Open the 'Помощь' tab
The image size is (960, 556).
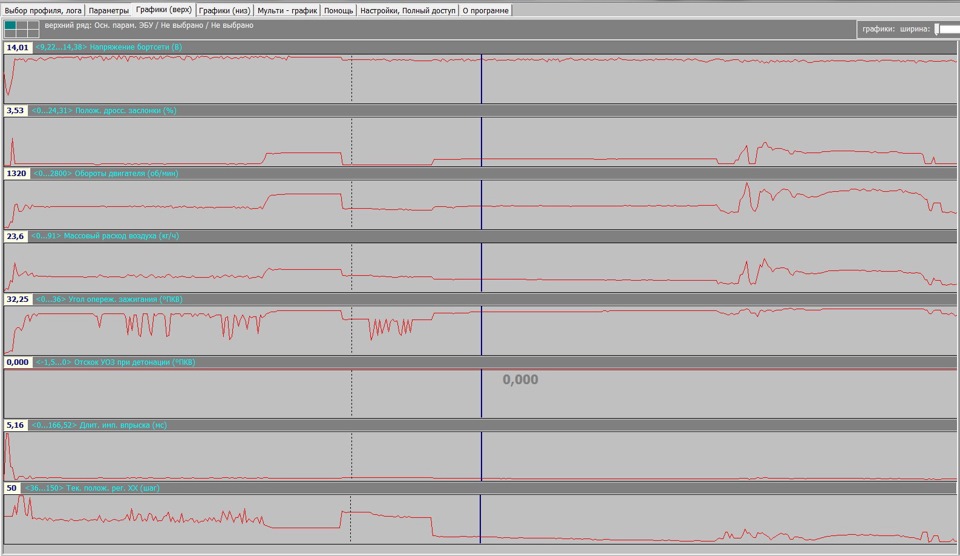(338, 10)
